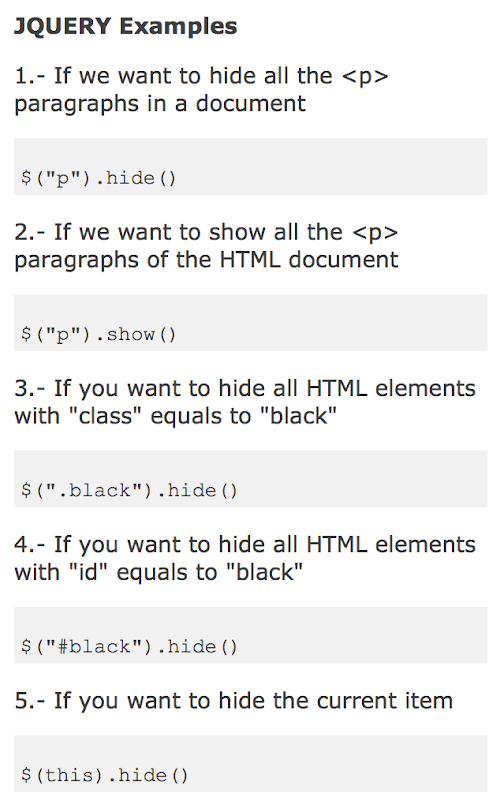Click the third gray code block background
500x808 pixels.
(x=251, y=479)
